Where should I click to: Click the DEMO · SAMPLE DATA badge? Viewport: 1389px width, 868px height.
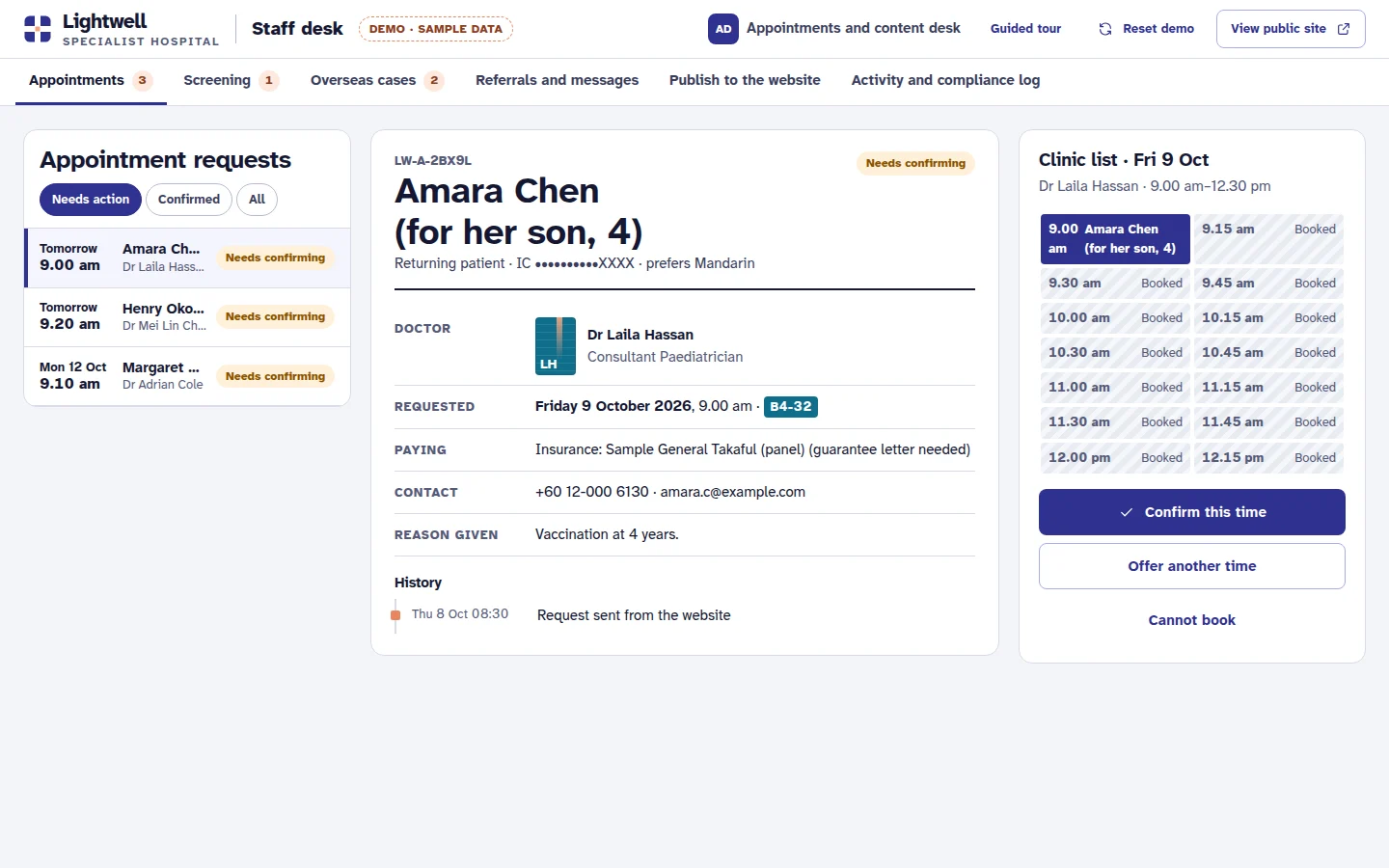click(x=436, y=29)
